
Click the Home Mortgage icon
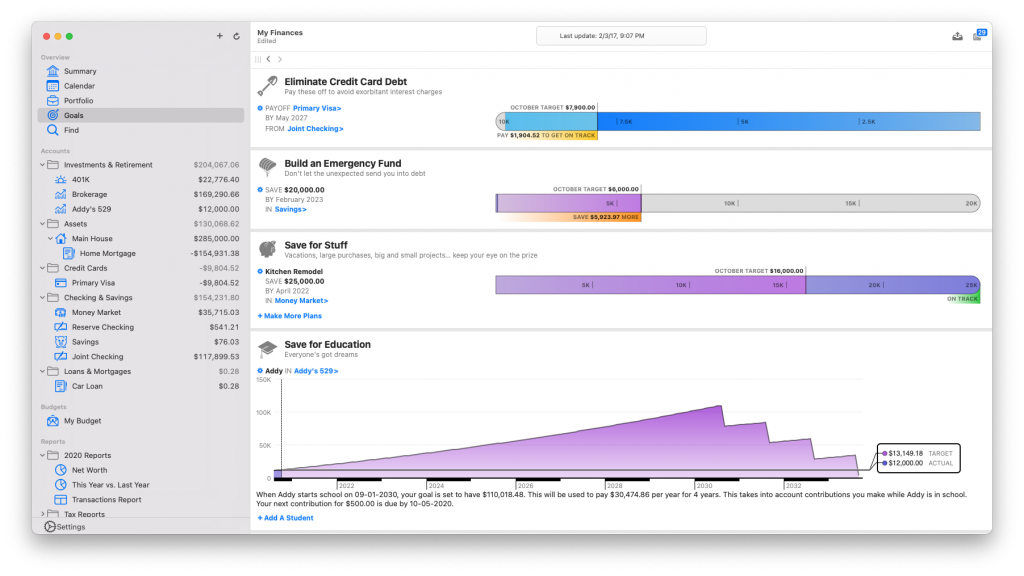click(69, 253)
